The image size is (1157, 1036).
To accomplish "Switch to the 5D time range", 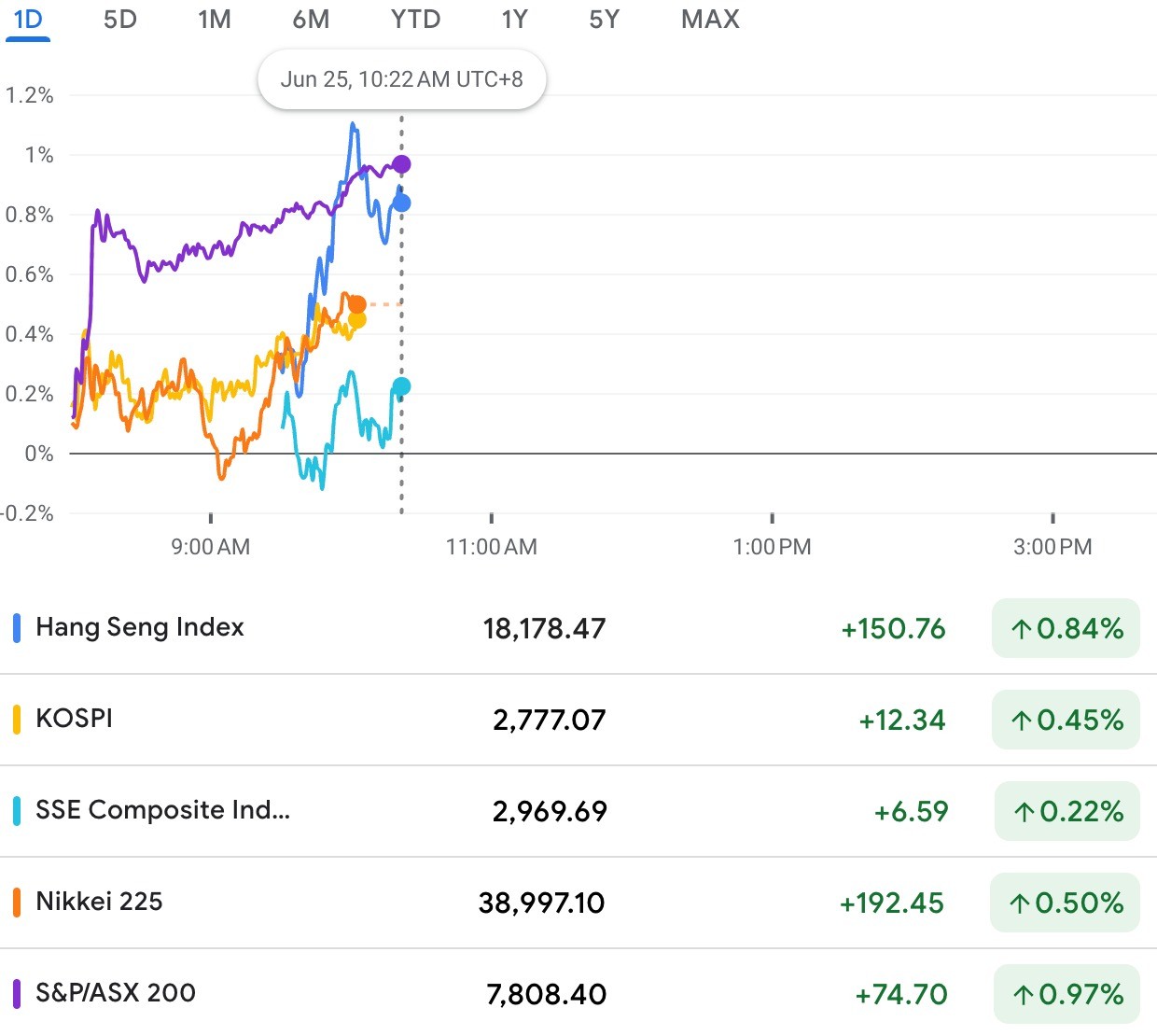I will tap(120, 20).
